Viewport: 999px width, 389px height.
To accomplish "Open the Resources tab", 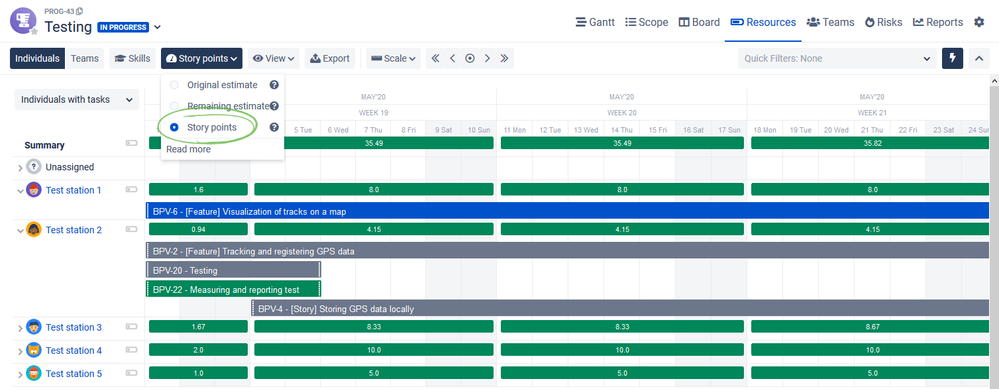I will pyautogui.click(x=763, y=22).
